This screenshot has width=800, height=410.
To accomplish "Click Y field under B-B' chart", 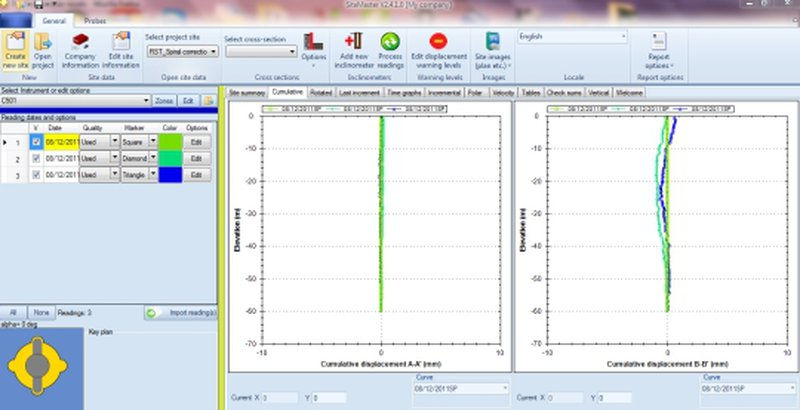I will 615,398.
